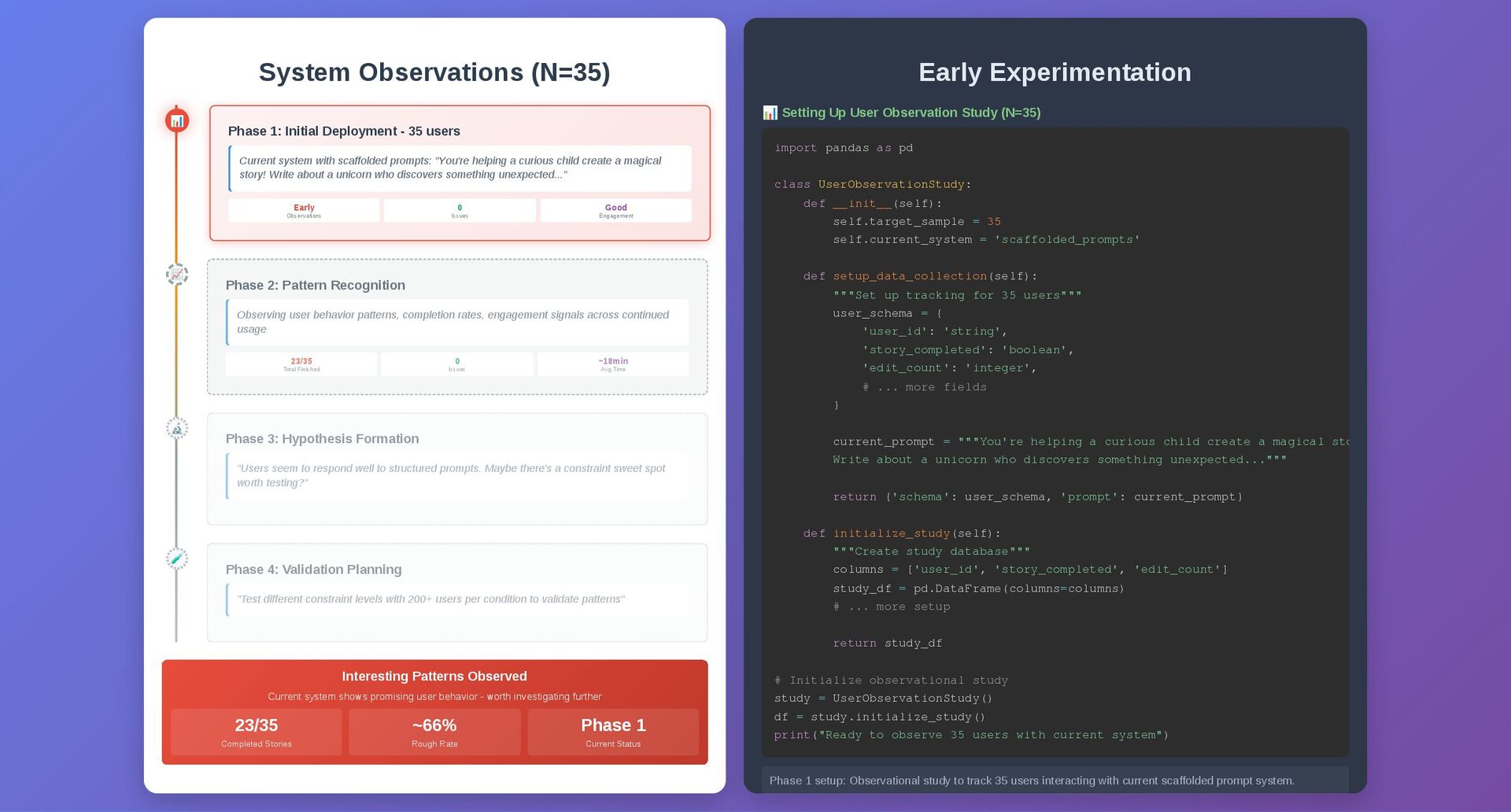Click the 'user_id': 'string' schema line
This screenshot has height=812, width=1511.
click(x=934, y=332)
